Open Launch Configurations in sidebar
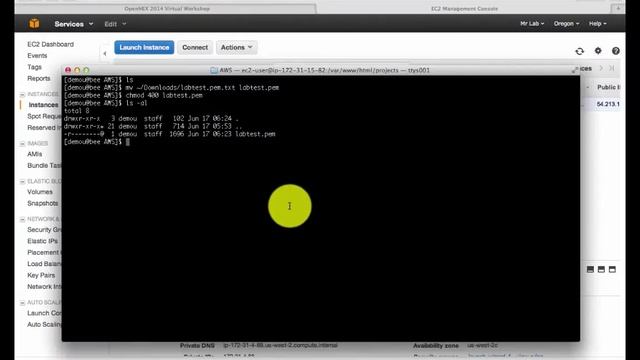The image size is (640, 360). pyautogui.click(x=44, y=313)
